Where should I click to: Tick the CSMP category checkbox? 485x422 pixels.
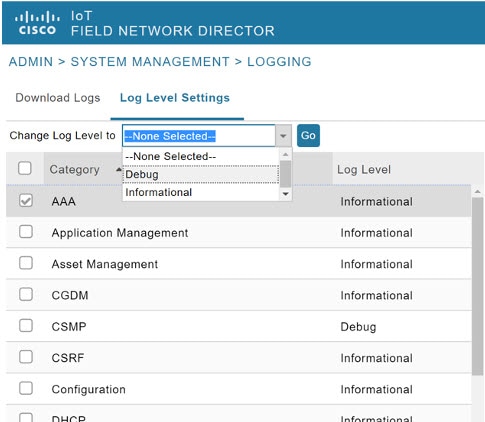(x=26, y=326)
